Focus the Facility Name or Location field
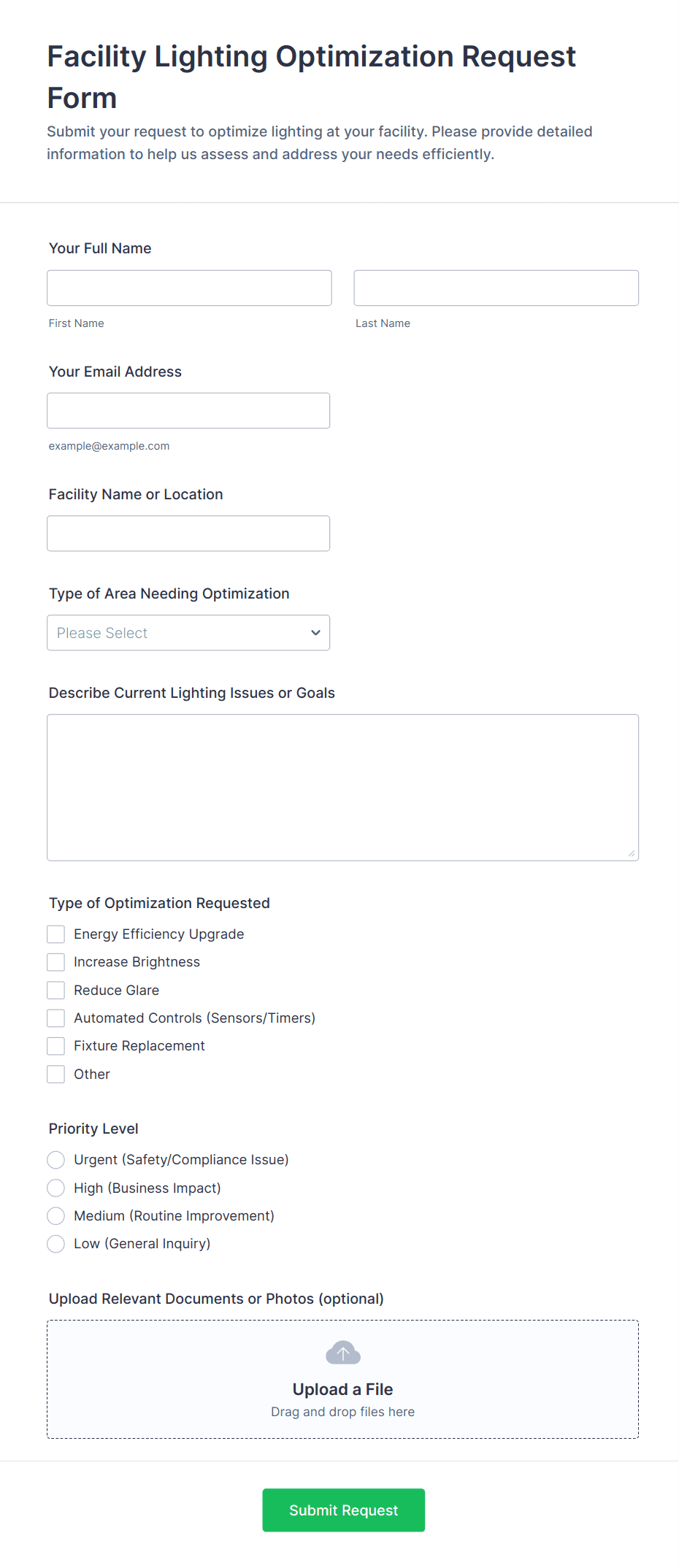679x1568 pixels. pos(188,534)
